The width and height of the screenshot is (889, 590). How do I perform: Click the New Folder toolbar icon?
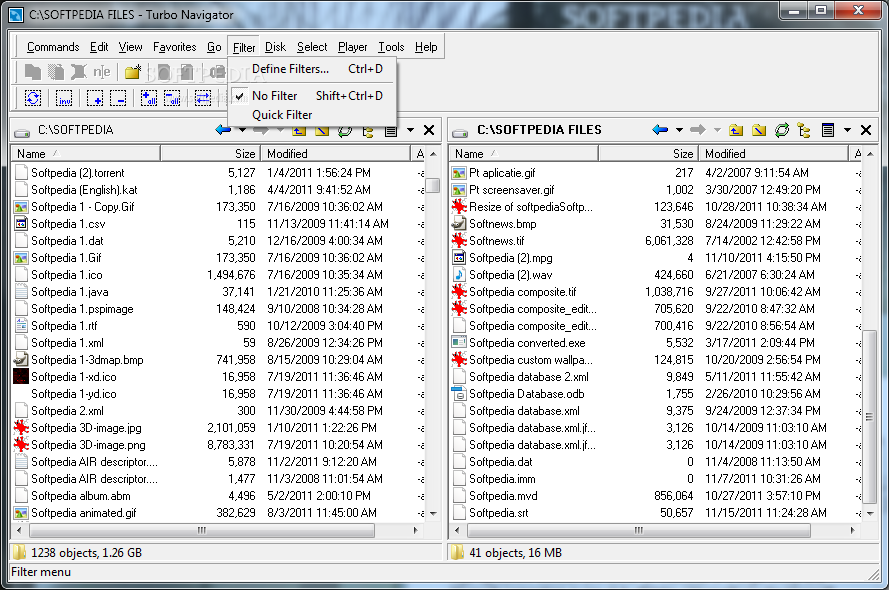(x=133, y=72)
